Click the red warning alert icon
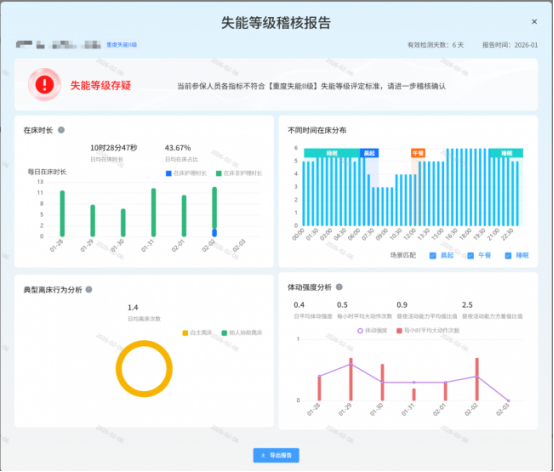The width and height of the screenshot is (554, 472). 45,85
